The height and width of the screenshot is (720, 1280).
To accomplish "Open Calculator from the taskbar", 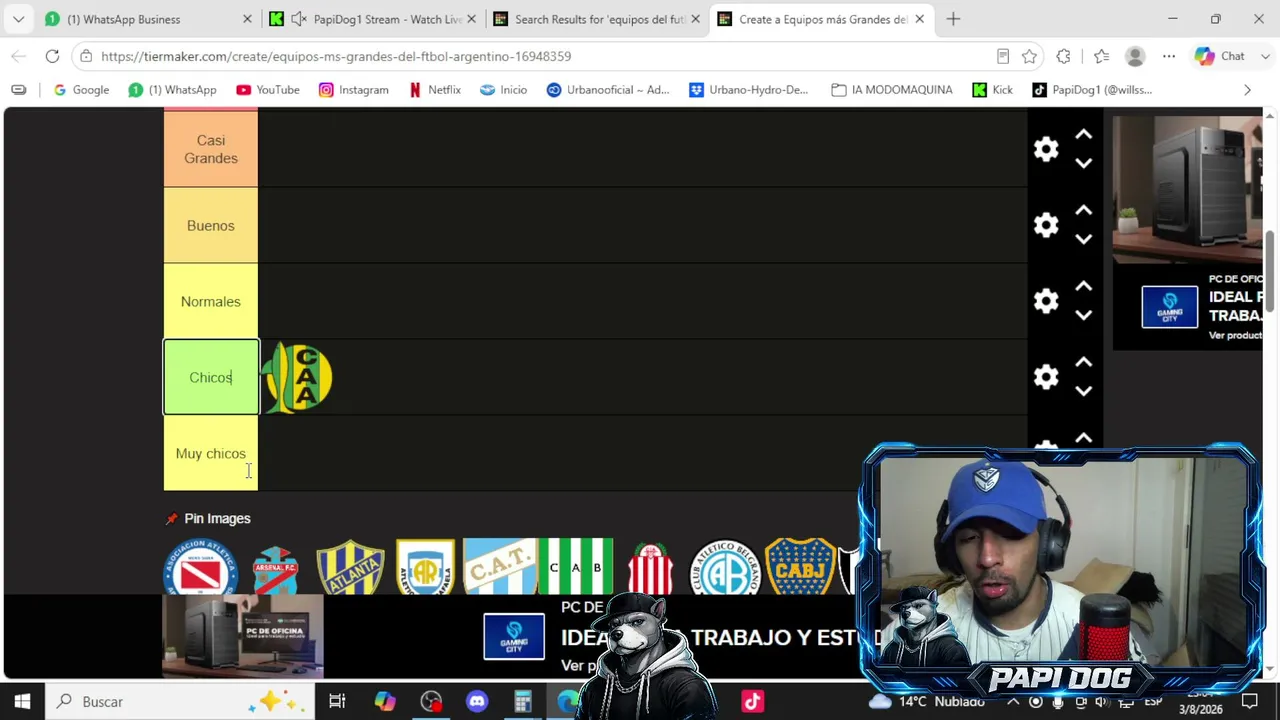I will [x=523, y=702].
